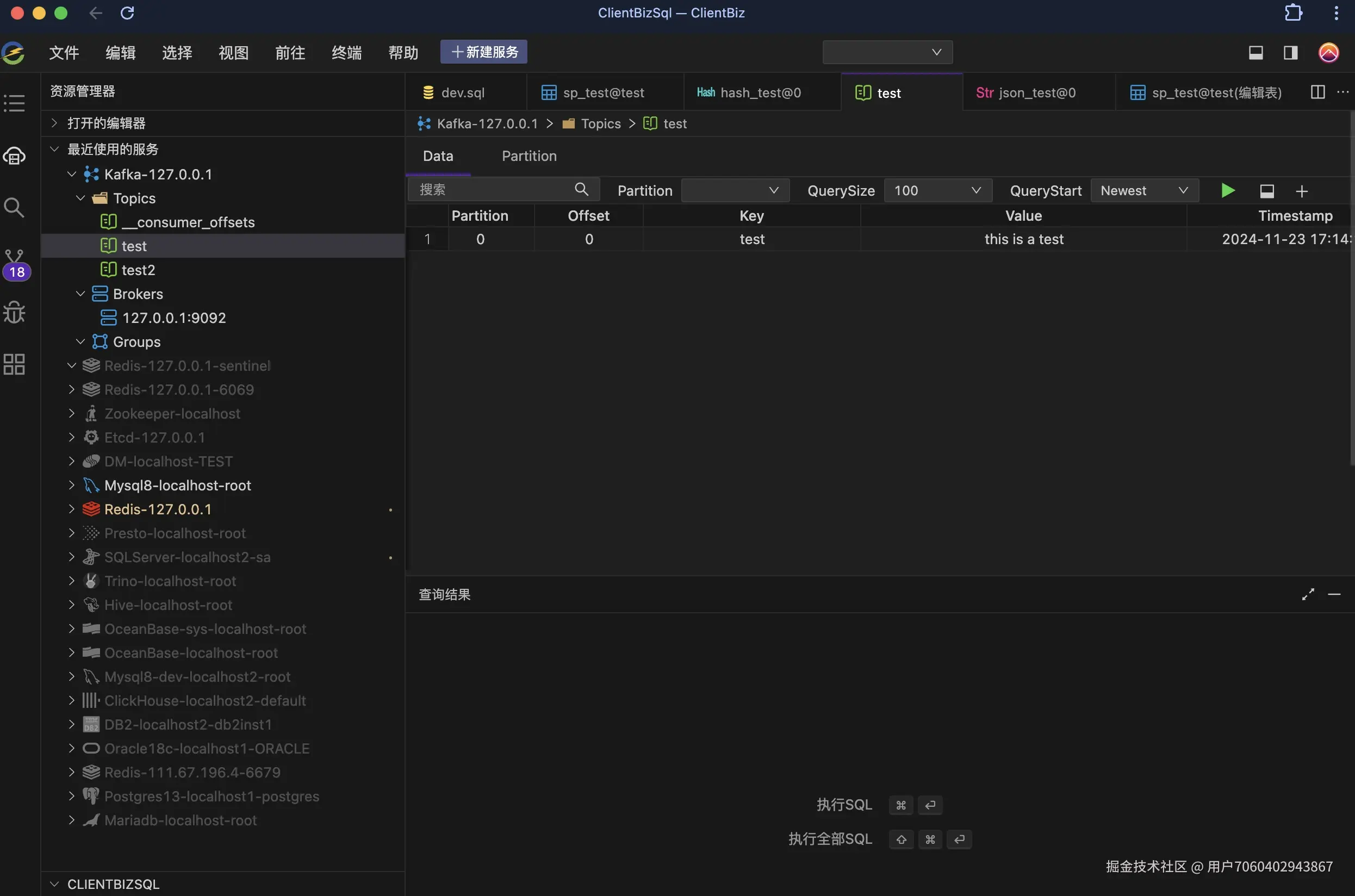Toggle result panel icon beside play button

[1266, 191]
